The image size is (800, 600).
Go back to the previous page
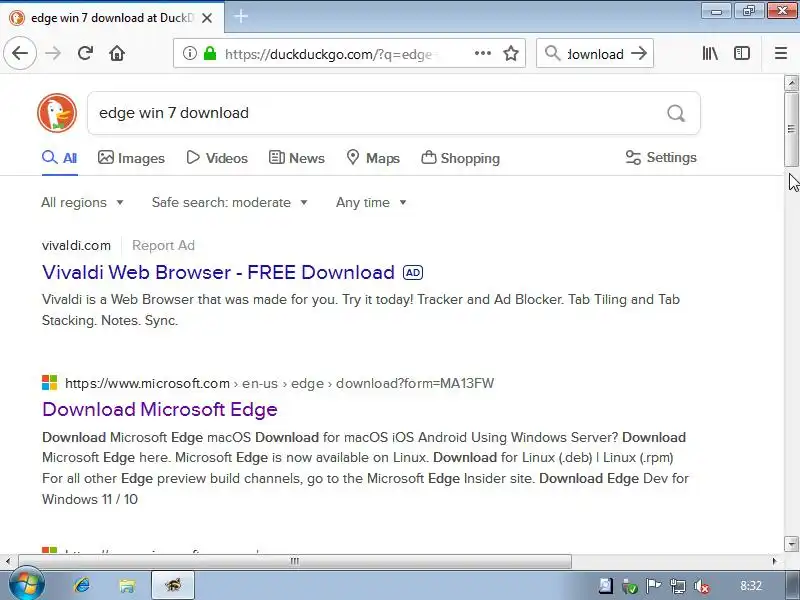click(20, 53)
